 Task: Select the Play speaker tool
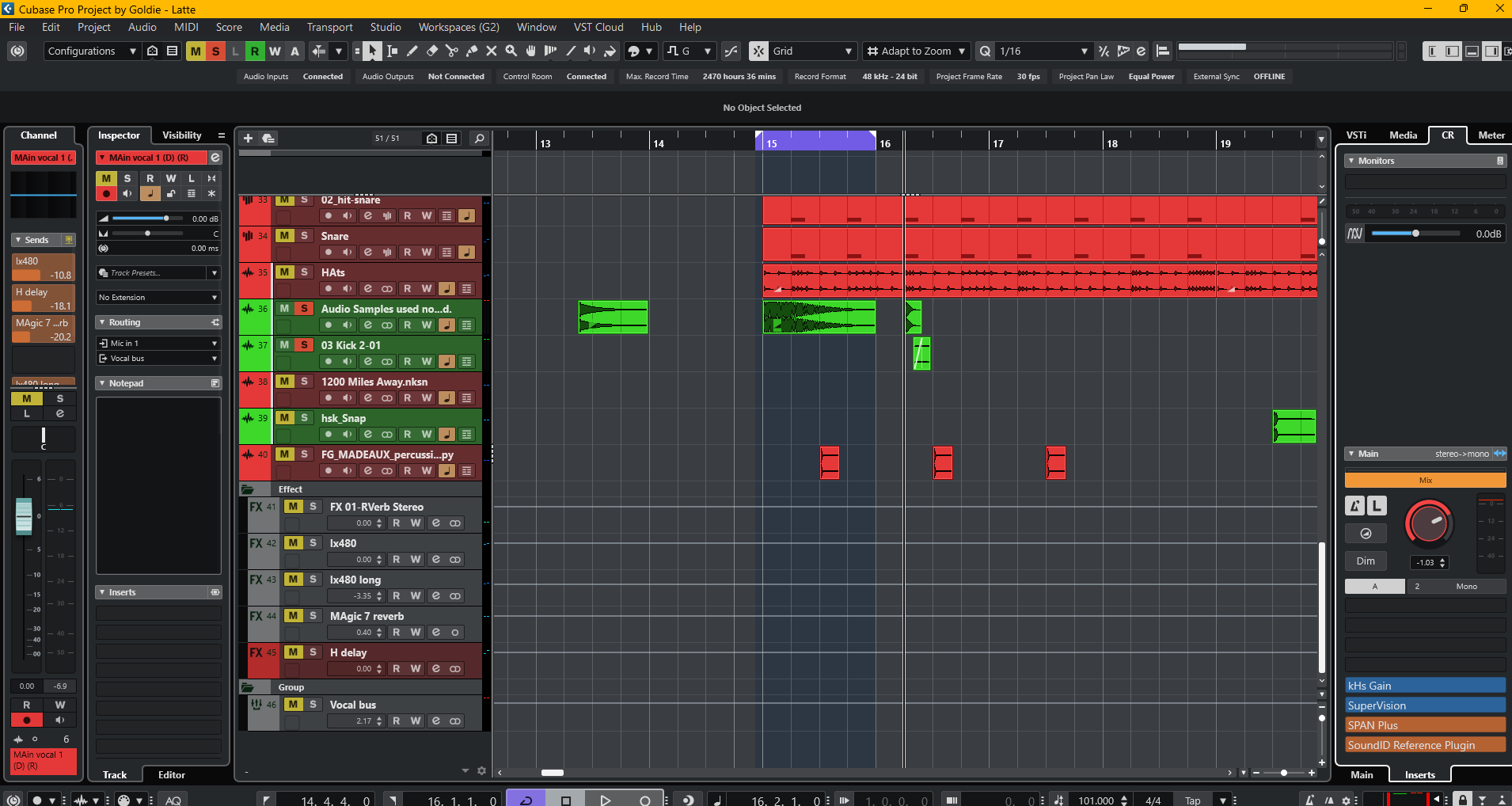click(x=591, y=51)
